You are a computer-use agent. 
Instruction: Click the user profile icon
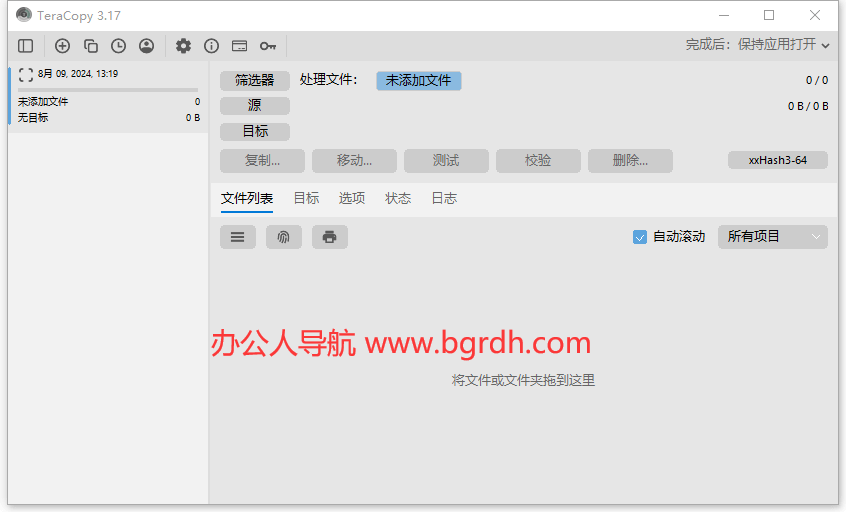(147, 45)
